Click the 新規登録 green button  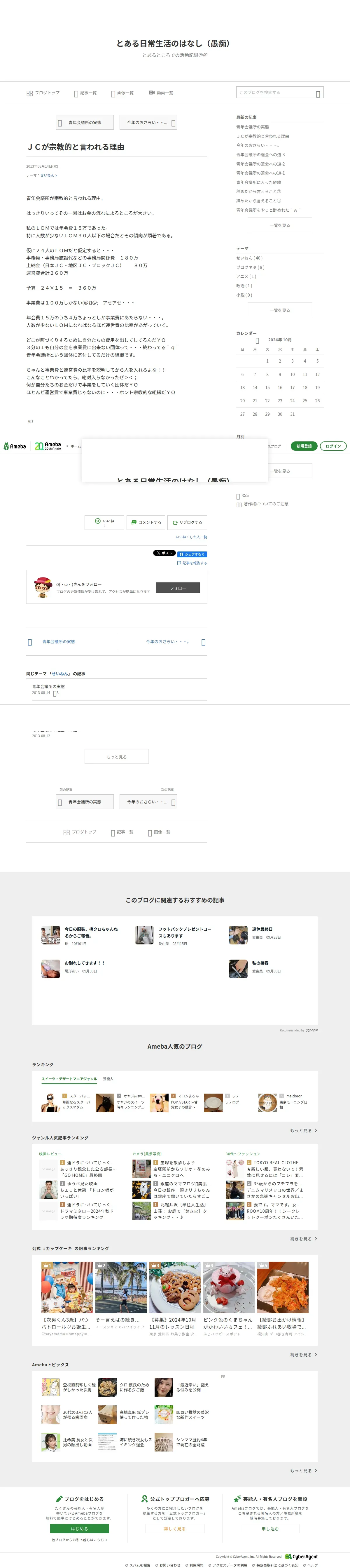(304, 446)
